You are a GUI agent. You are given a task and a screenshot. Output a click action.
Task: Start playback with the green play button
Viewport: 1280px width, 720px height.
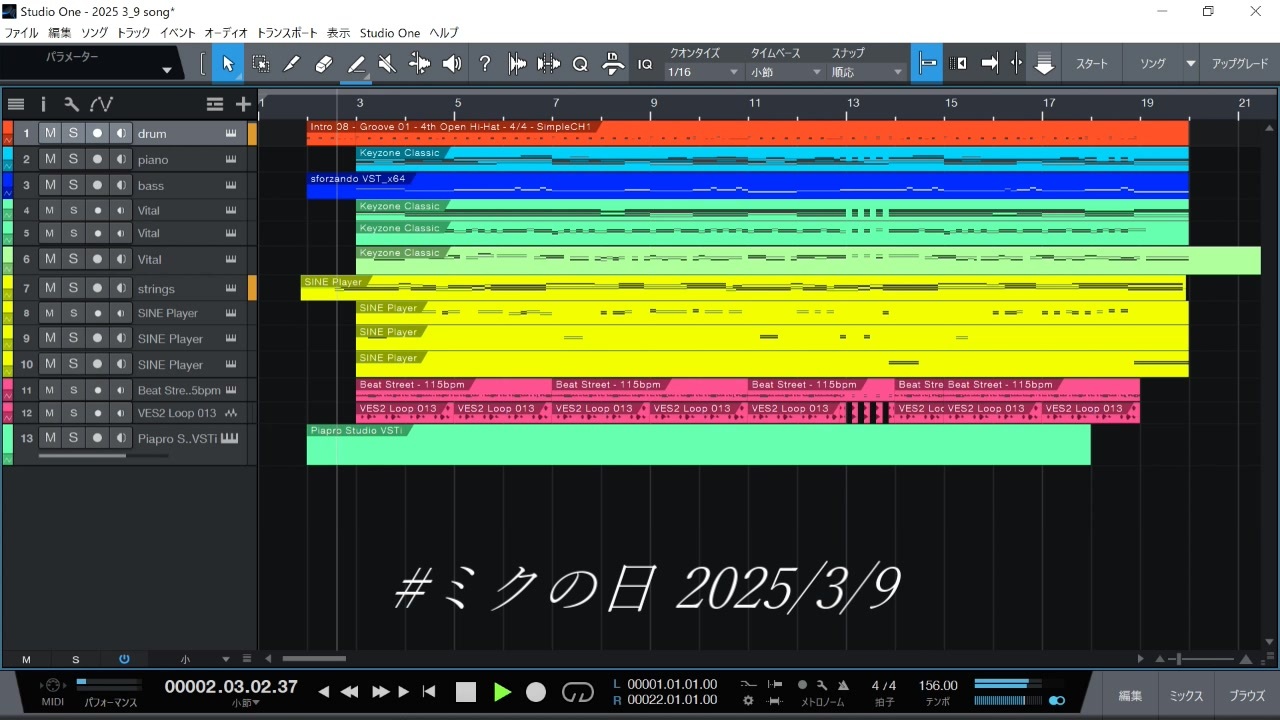[502, 692]
